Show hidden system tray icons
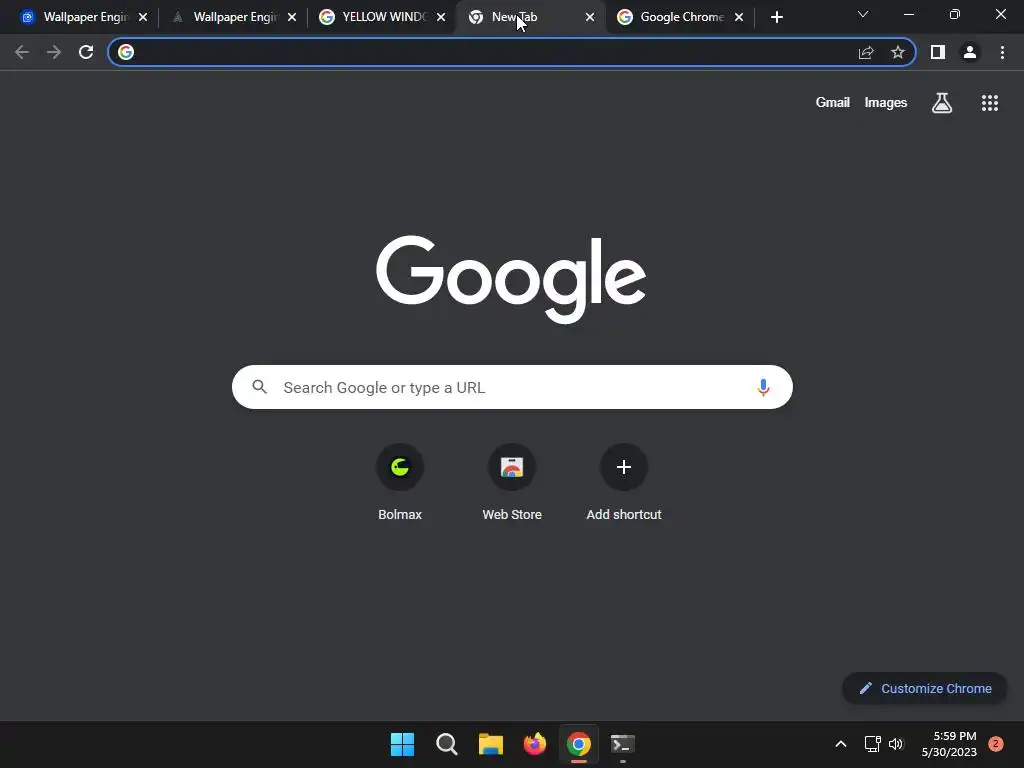This screenshot has height=768, width=1024. click(x=840, y=744)
